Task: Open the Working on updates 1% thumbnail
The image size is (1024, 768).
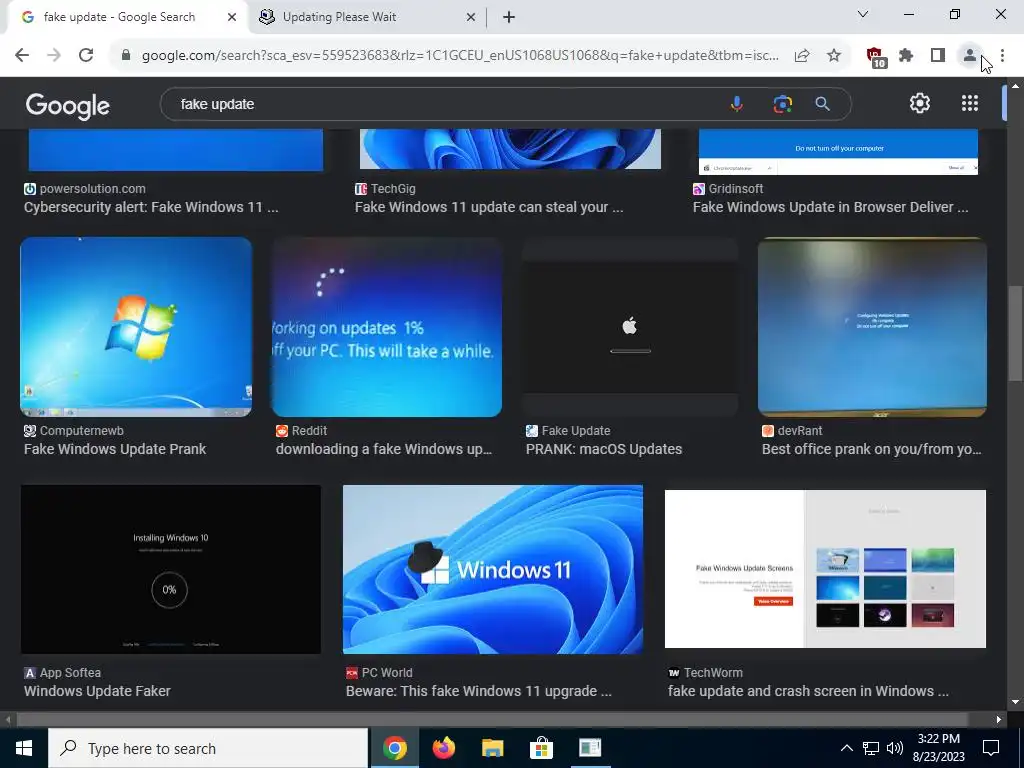Action: 387,327
